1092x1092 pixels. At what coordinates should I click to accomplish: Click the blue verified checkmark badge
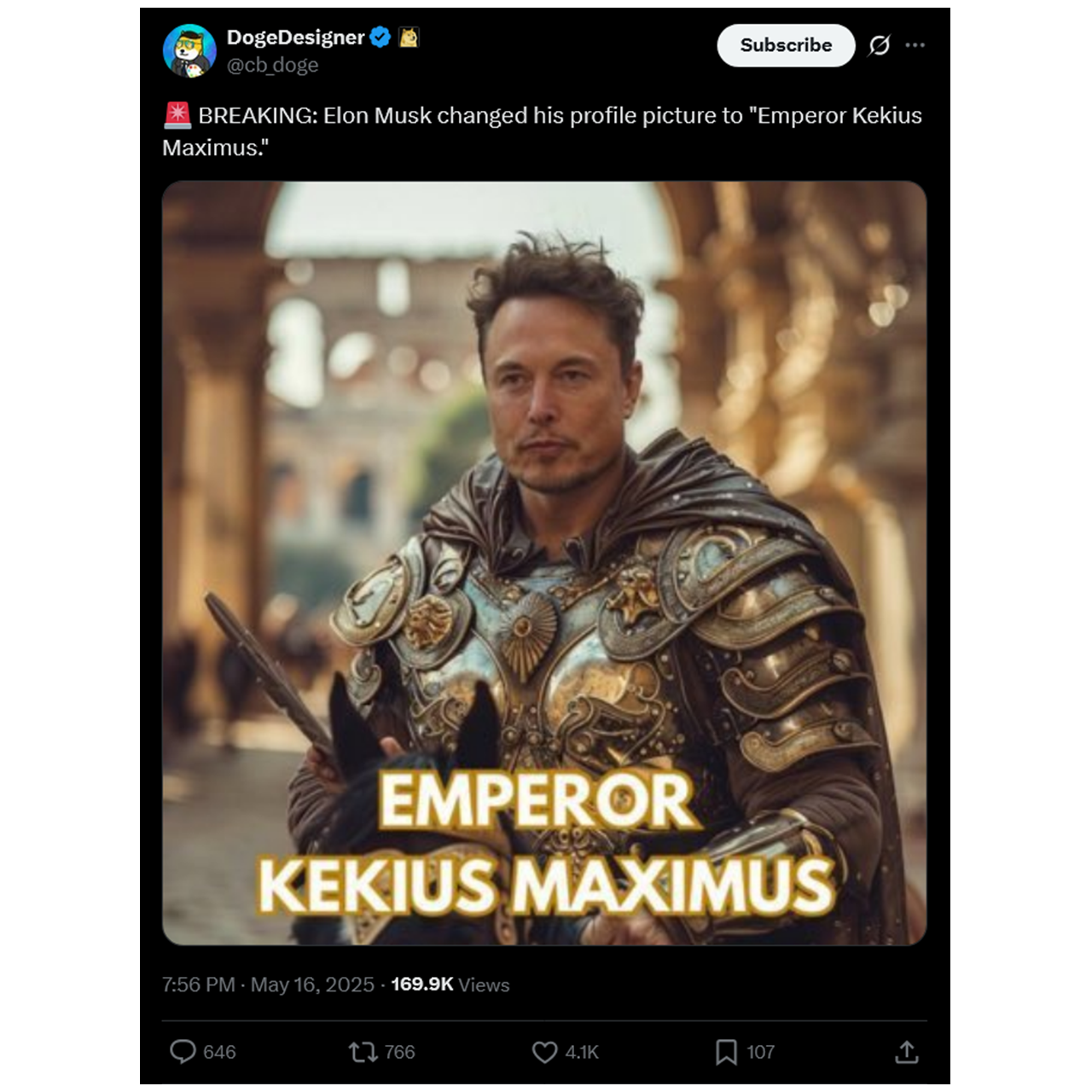pyautogui.click(x=380, y=38)
